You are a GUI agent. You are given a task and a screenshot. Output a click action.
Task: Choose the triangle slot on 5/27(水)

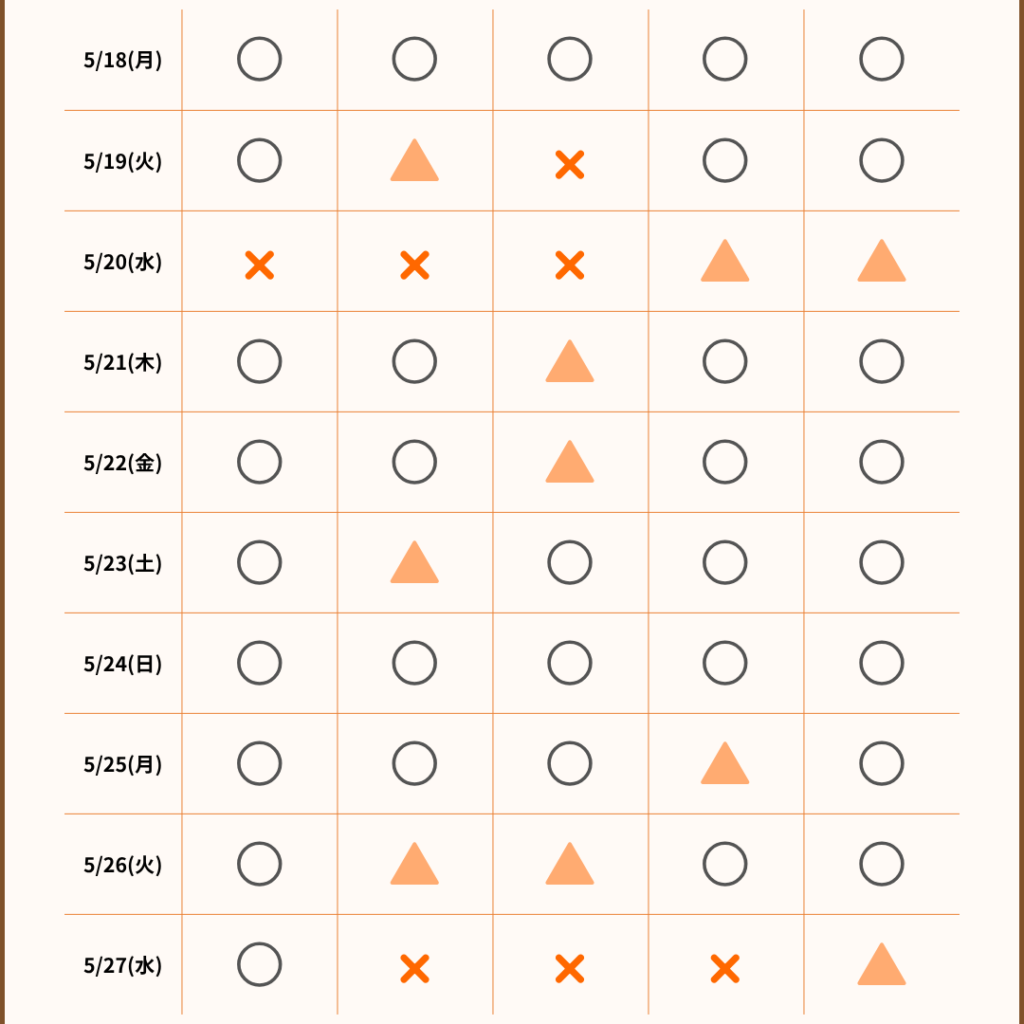click(881, 966)
